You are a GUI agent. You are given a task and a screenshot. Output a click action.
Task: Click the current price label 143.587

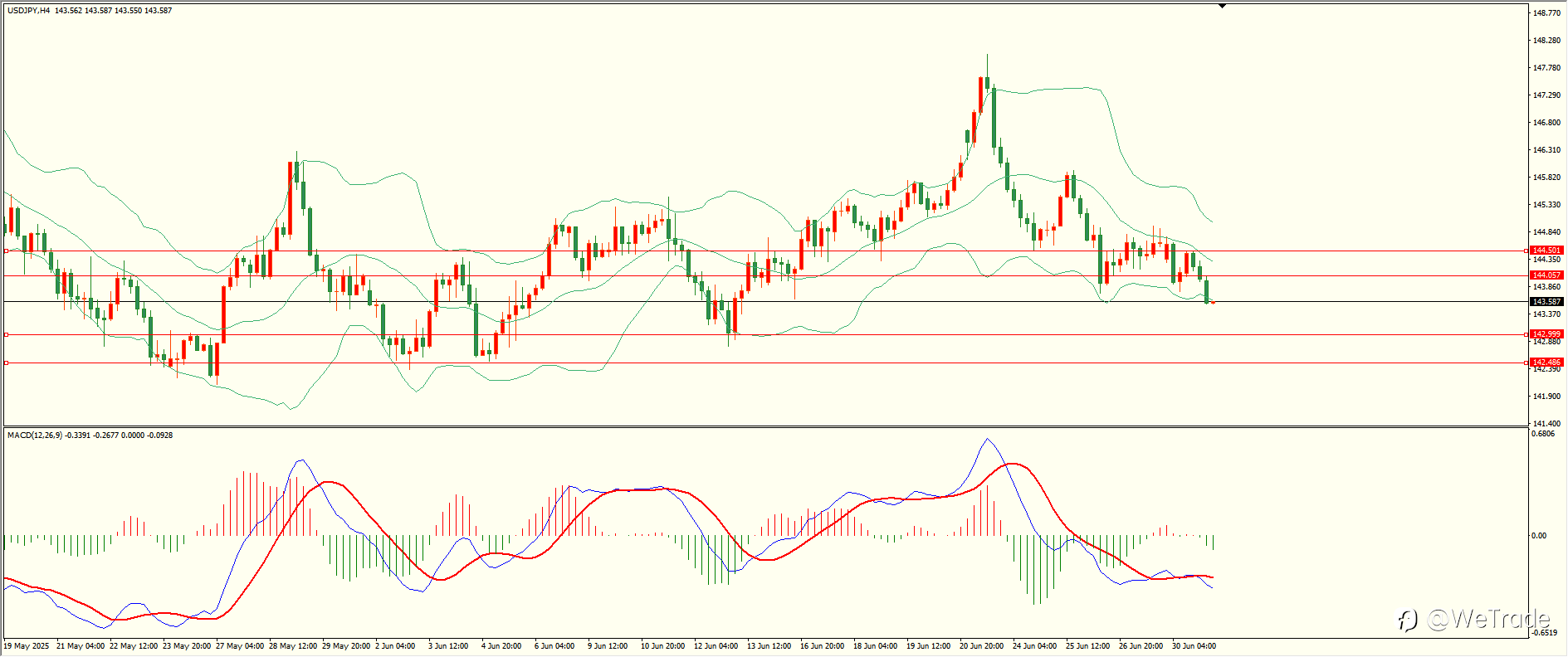coord(1547,302)
